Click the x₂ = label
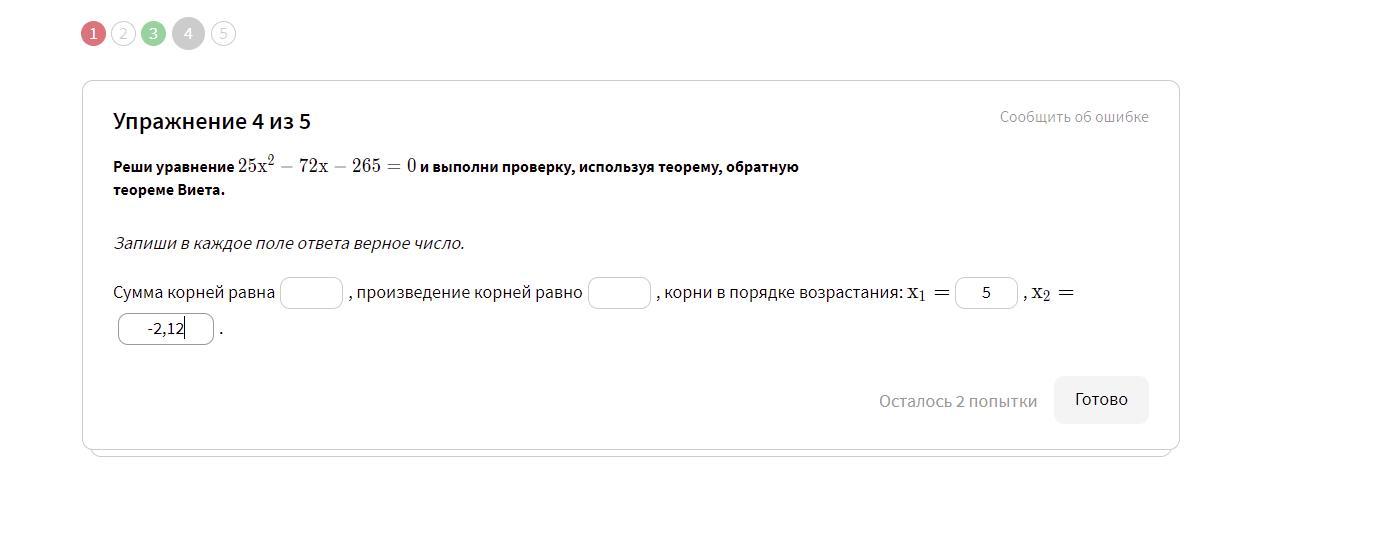Screen dimensions: 1400x559 click(x=1053, y=293)
